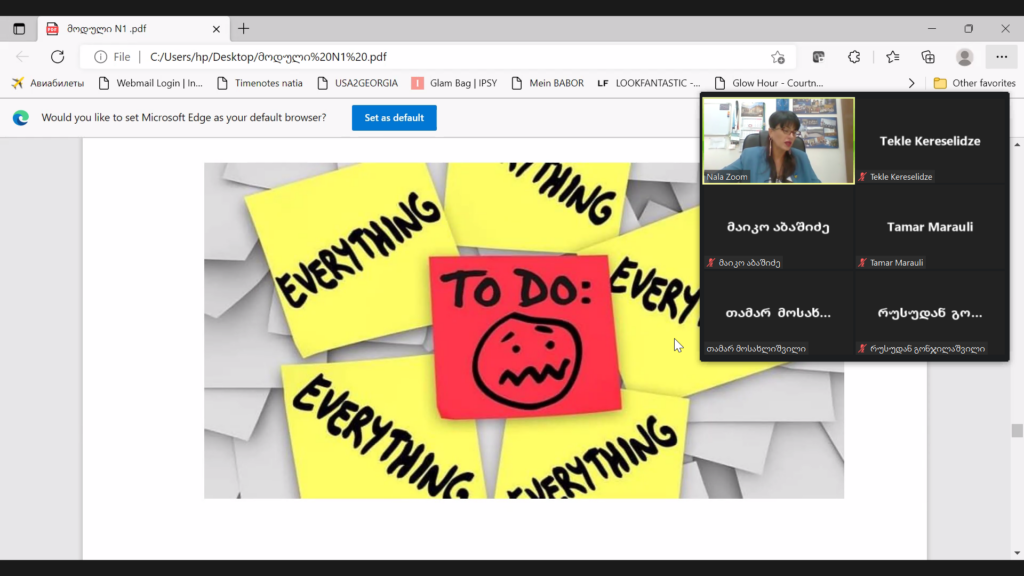Viewport: 1024px width, 576px height.
Task: Click the address bar file path
Action: click(x=268, y=57)
